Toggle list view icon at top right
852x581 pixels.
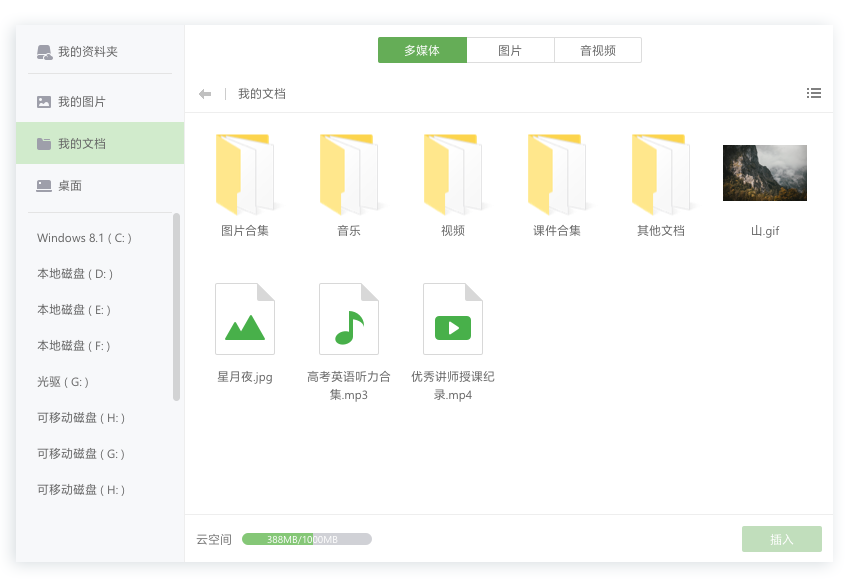(814, 93)
